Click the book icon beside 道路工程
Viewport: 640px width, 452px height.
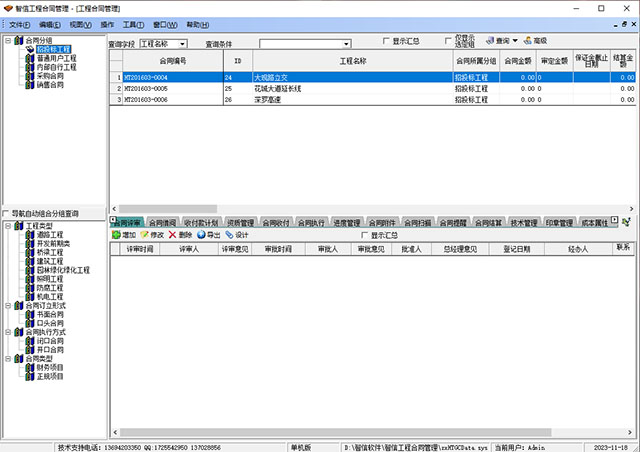(30, 235)
